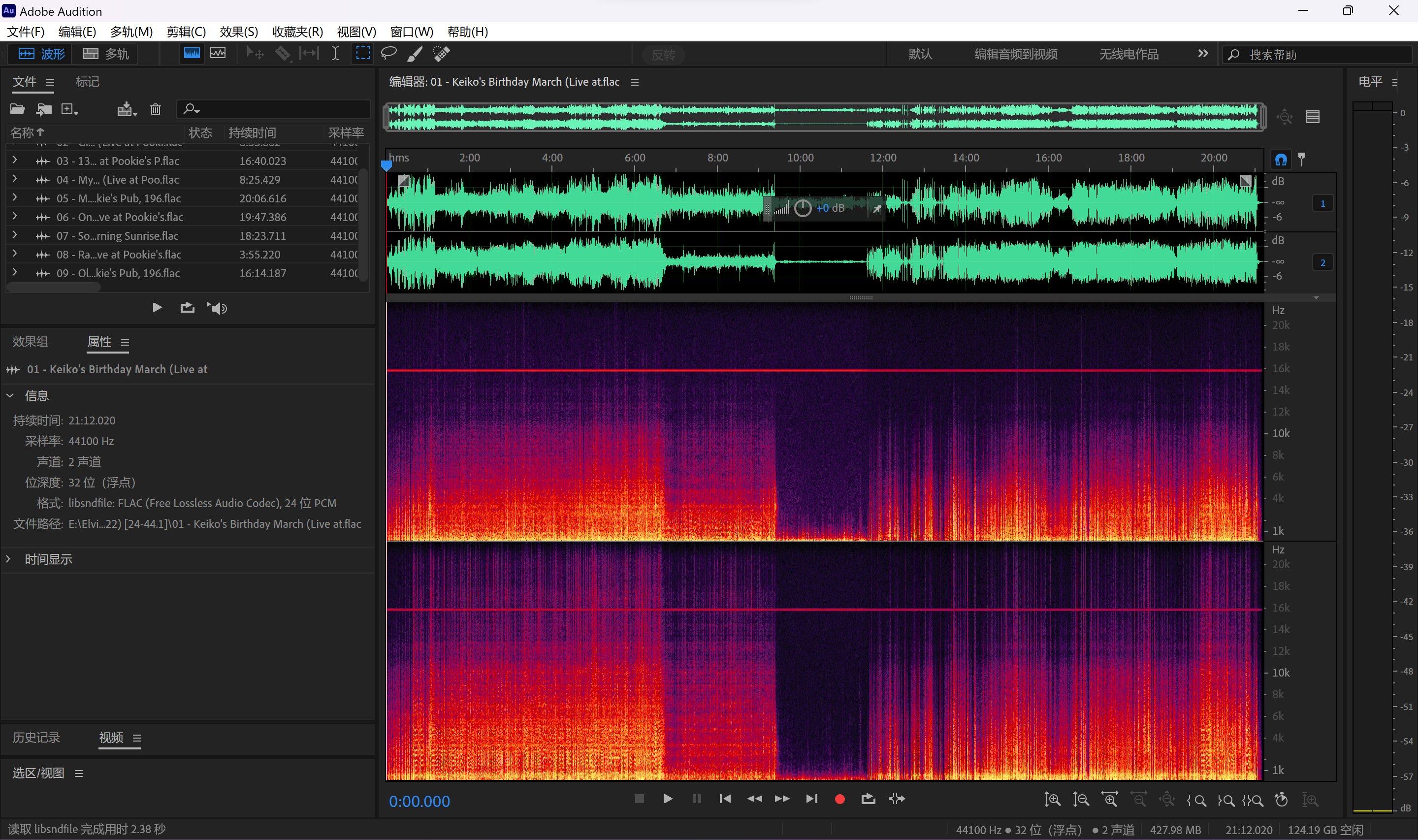Viewport: 1418px width, 840px height.
Task: Expand the 时间显示 section
Action: [9, 559]
